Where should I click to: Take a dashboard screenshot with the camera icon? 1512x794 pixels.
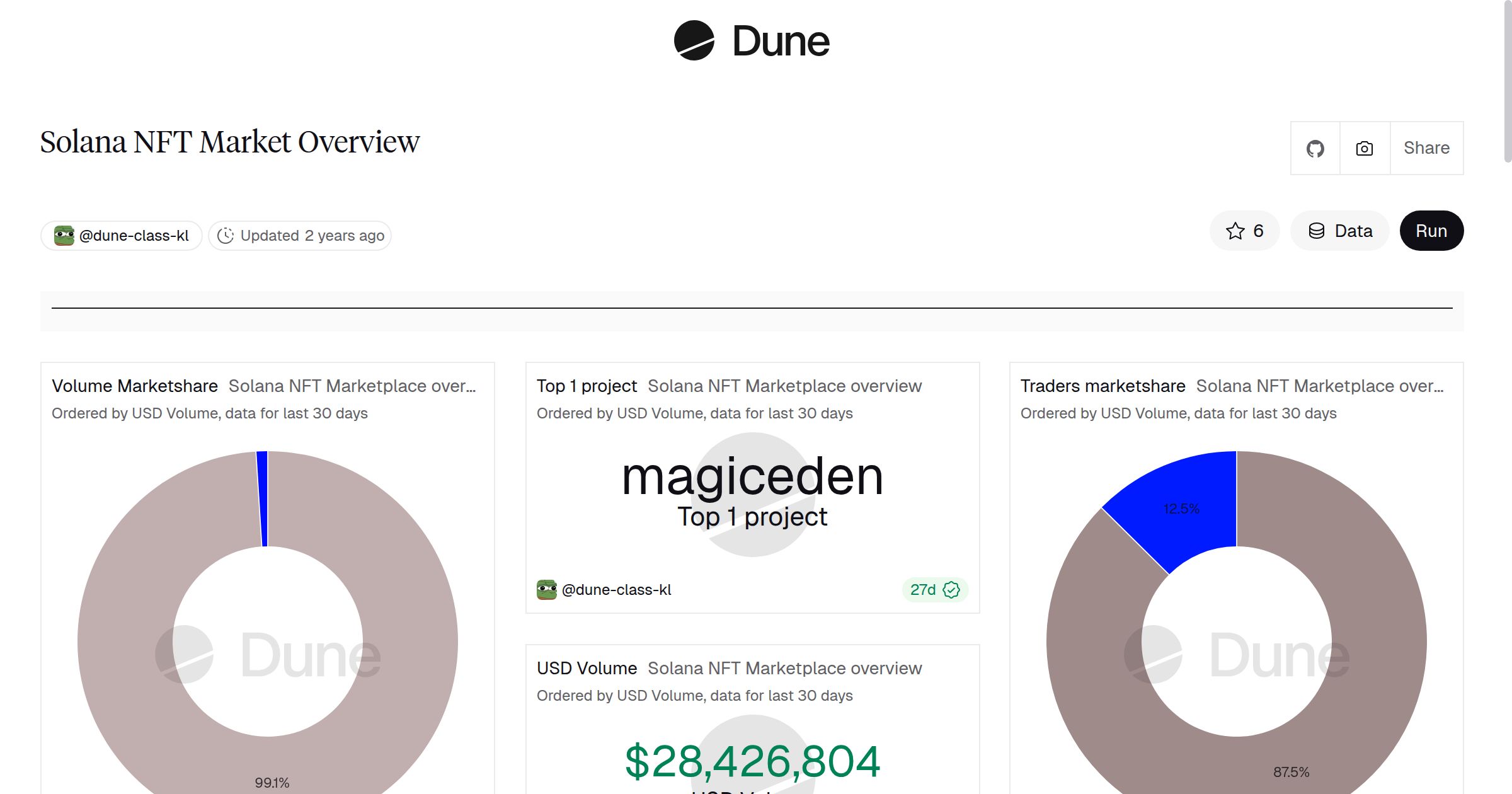[x=1363, y=148]
